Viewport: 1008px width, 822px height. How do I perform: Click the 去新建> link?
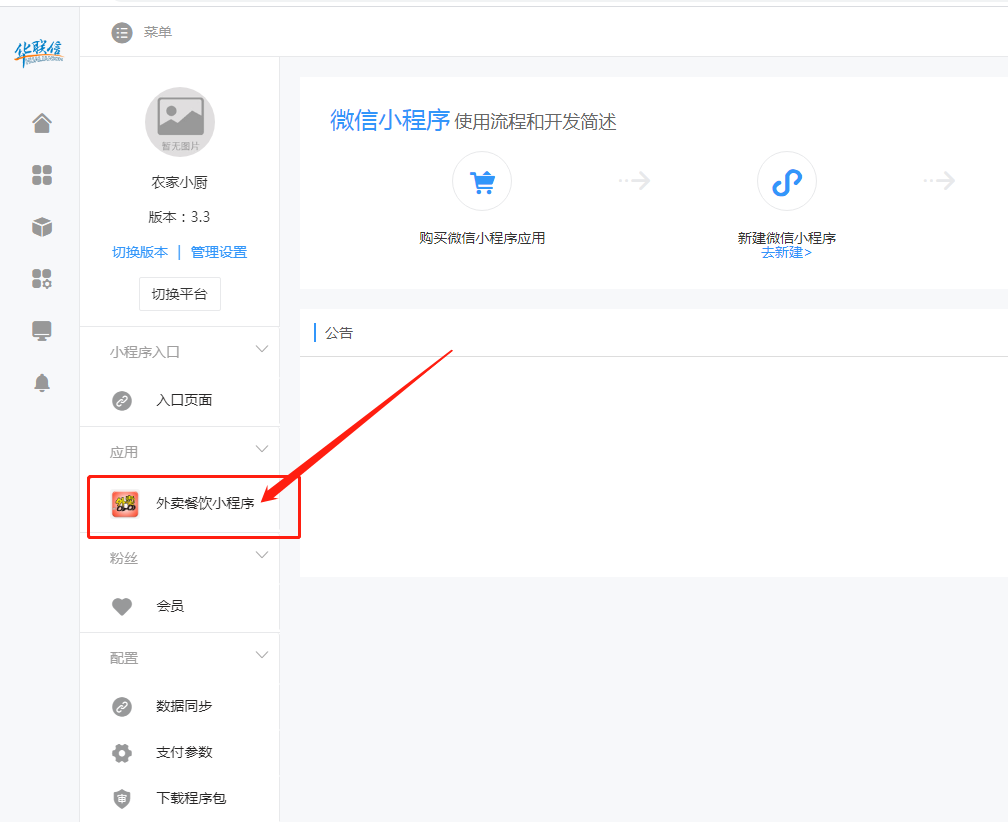tap(786, 253)
